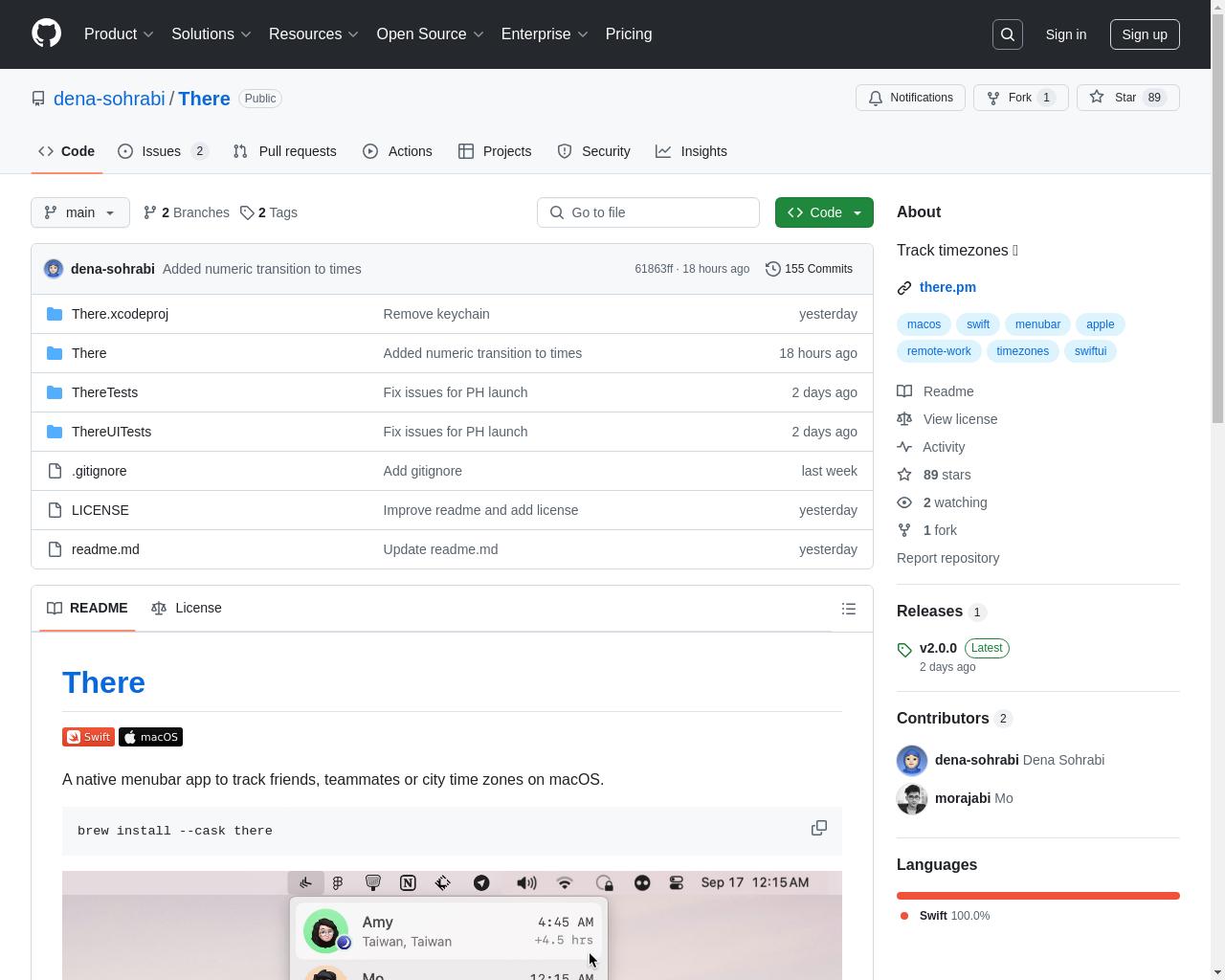Image resolution: width=1225 pixels, height=980 pixels.
Task: Switch to the Actions tab
Action: (x=397, y=151)
